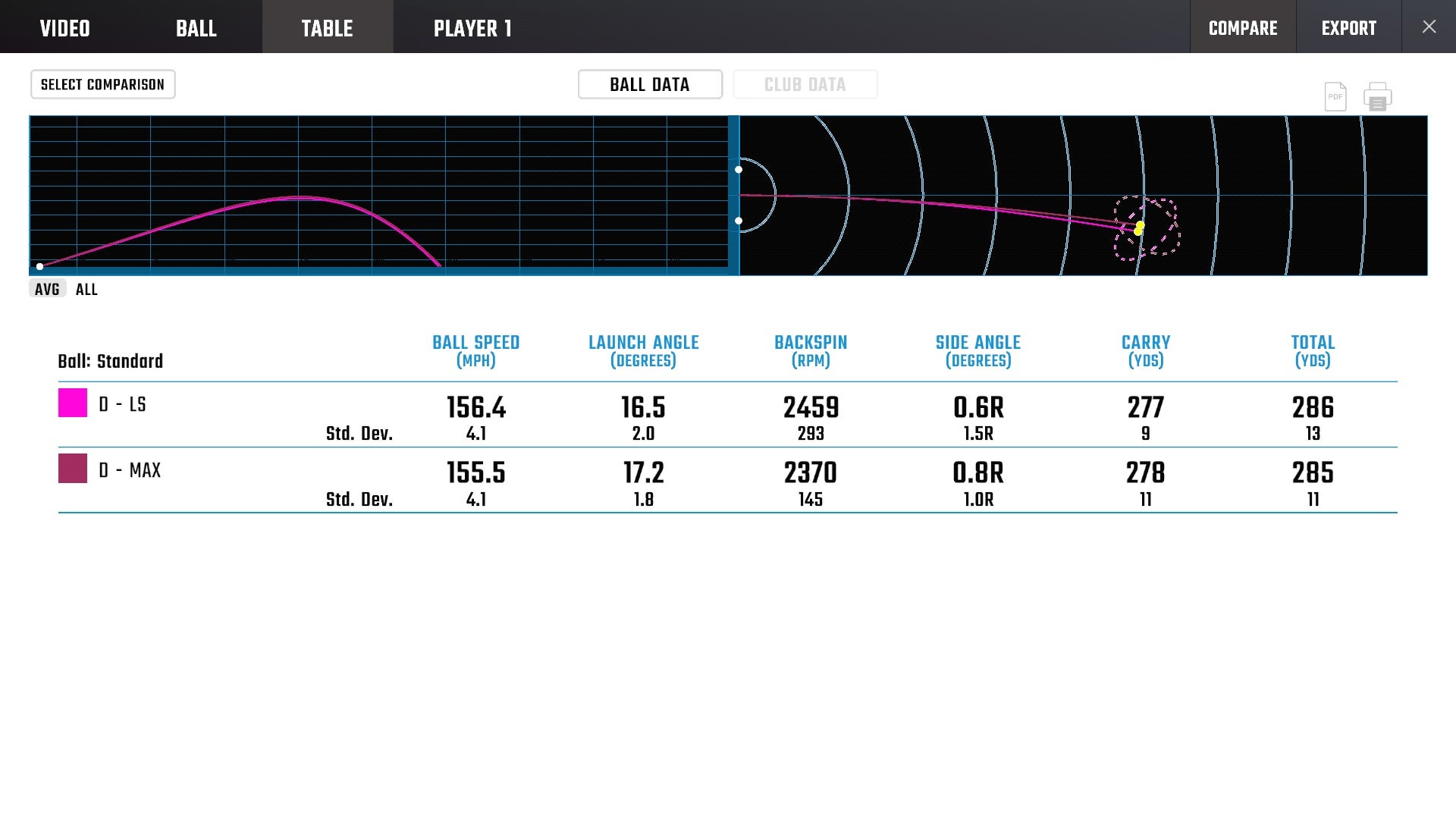Image resolution: width=1456 pixels, height=819 pixels.
Task: Click the BACKSPIN column header
Action: (810, 350)
